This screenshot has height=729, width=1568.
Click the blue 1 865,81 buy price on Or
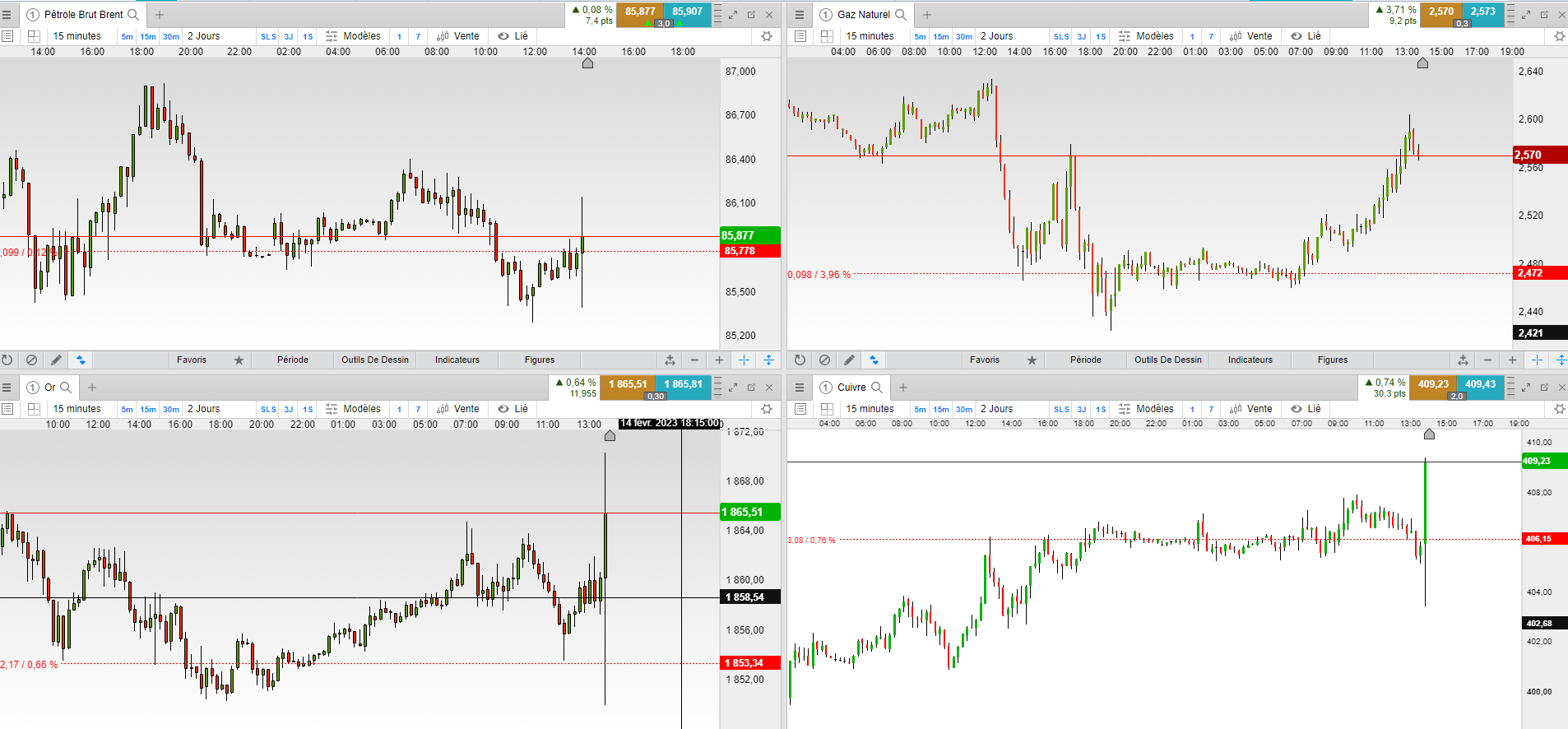pos(683,385)
